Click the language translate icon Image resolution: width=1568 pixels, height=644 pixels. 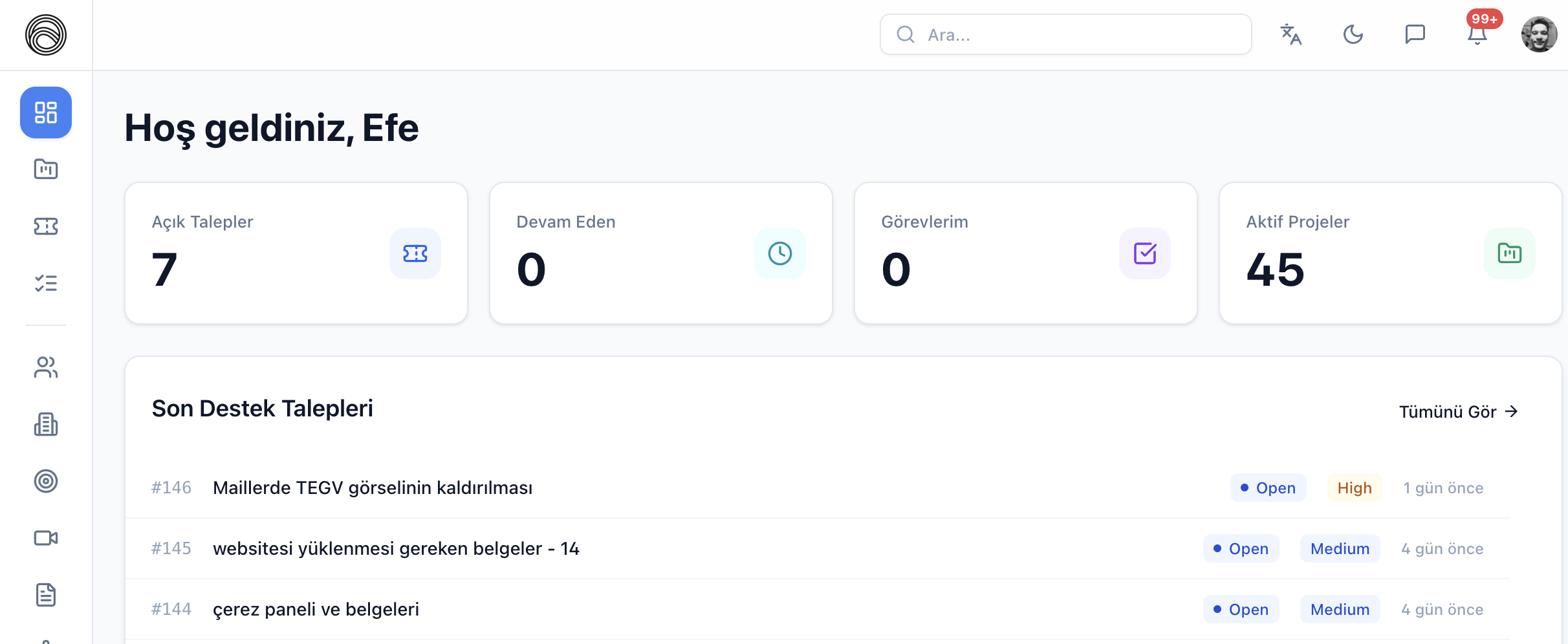(1291, 34)
